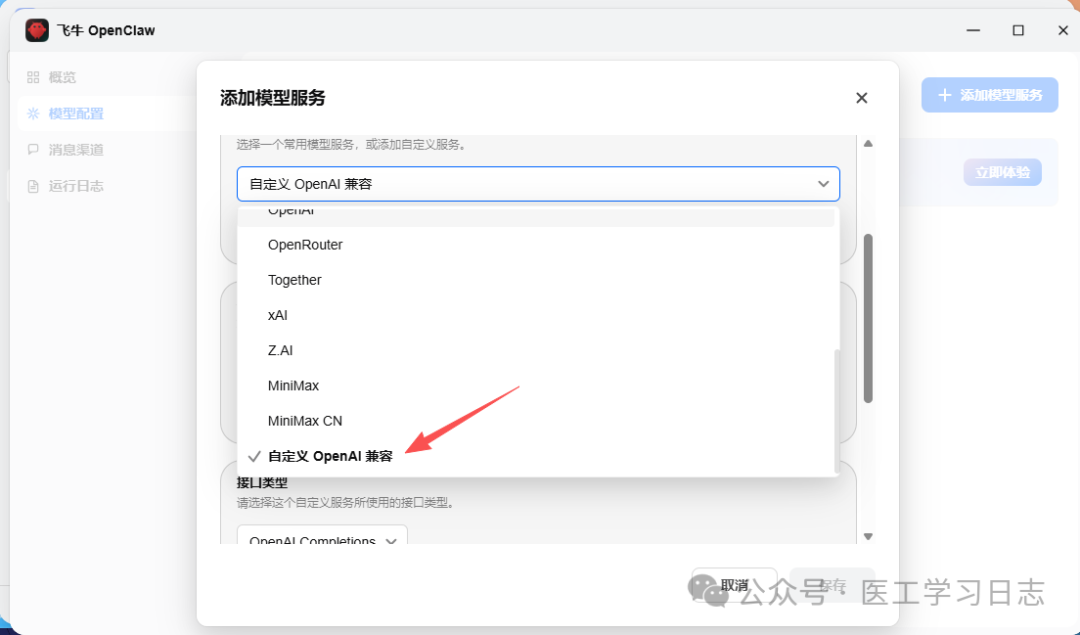Select MiniMax provider option
Viewport: 1080px width, 635px height.
[x=538, y=385]
